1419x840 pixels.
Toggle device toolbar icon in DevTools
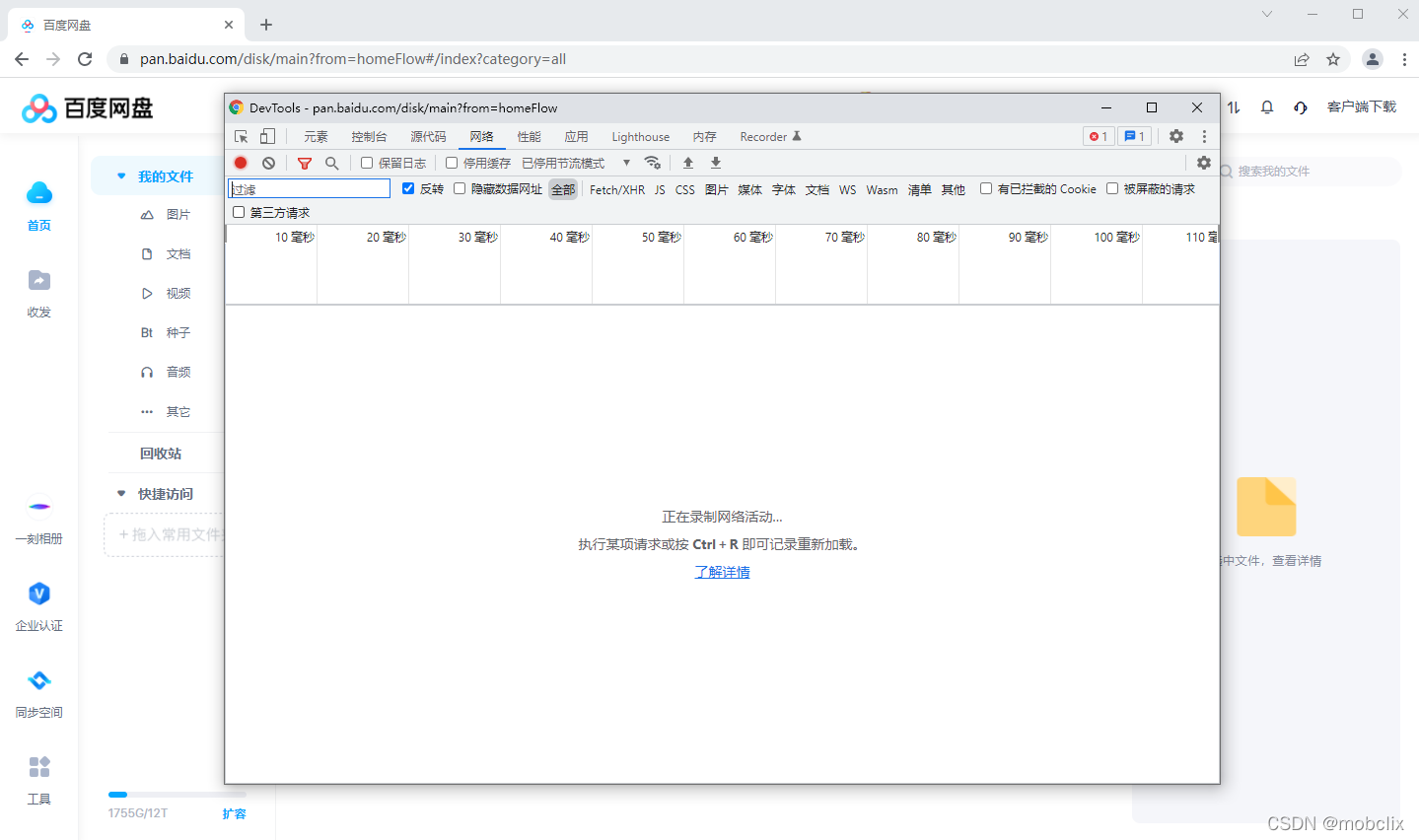pyautogui.click(x=267, y=136)
